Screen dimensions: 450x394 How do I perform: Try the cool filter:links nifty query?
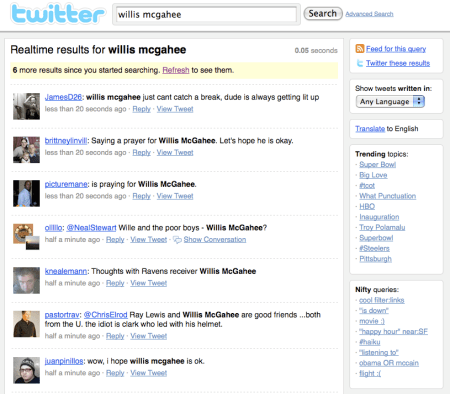point(382,300)
